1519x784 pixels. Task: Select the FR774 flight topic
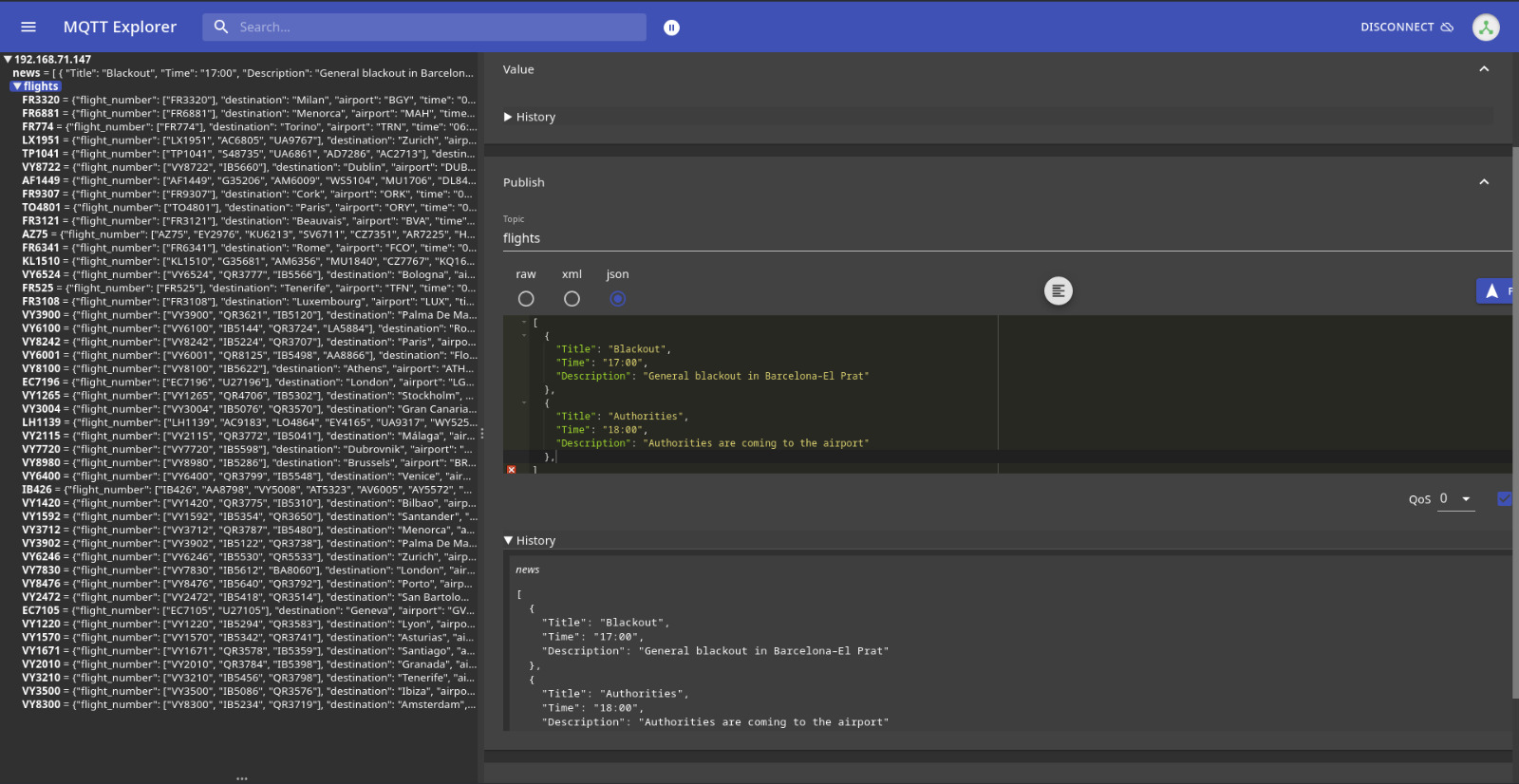249,126
